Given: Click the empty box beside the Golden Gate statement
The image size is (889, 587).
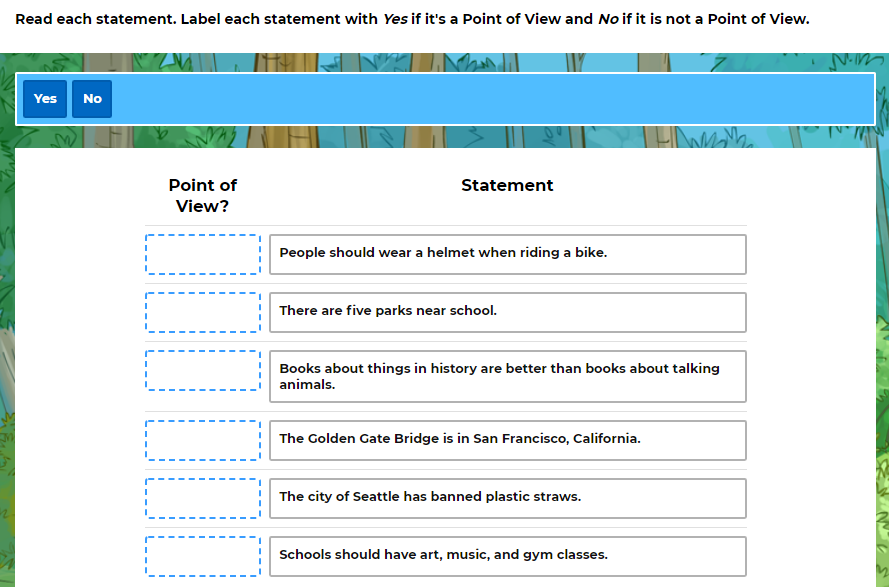Looking at the screenshot, I should click(x=203, y=440).
